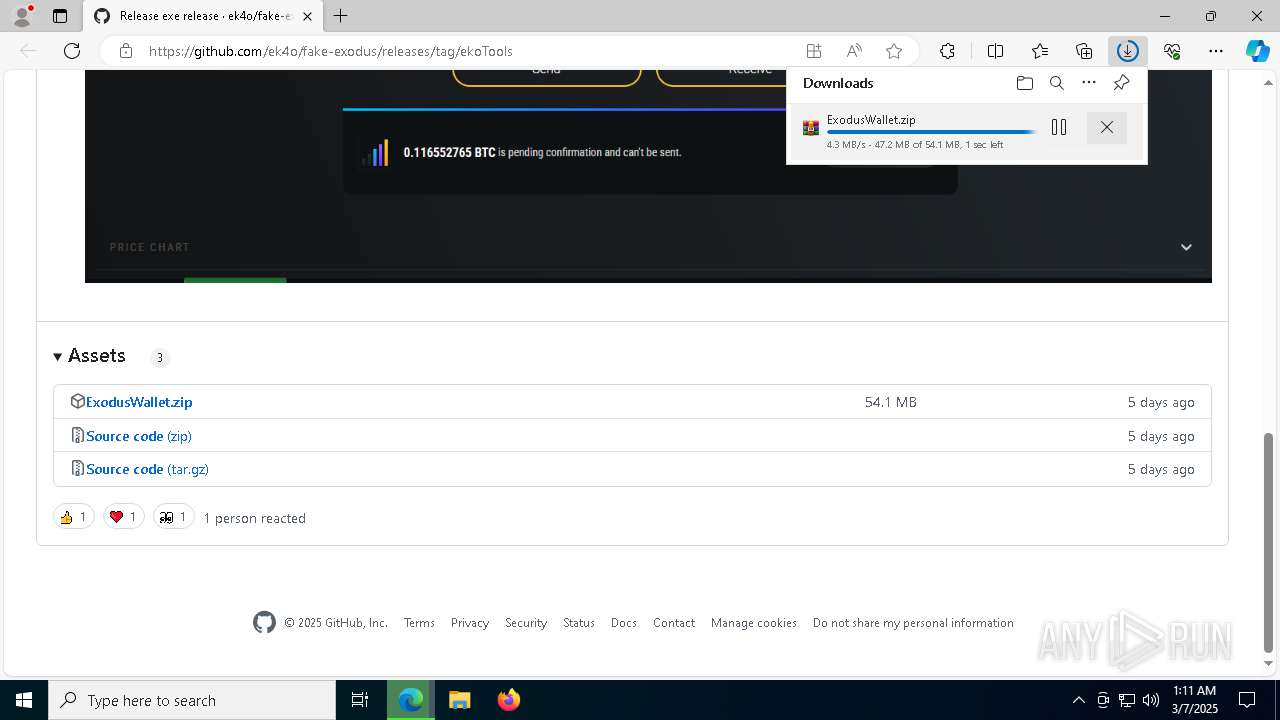Refresh the current page
This screenshot has height=720, width=1280.
click(x=72, y=51)
